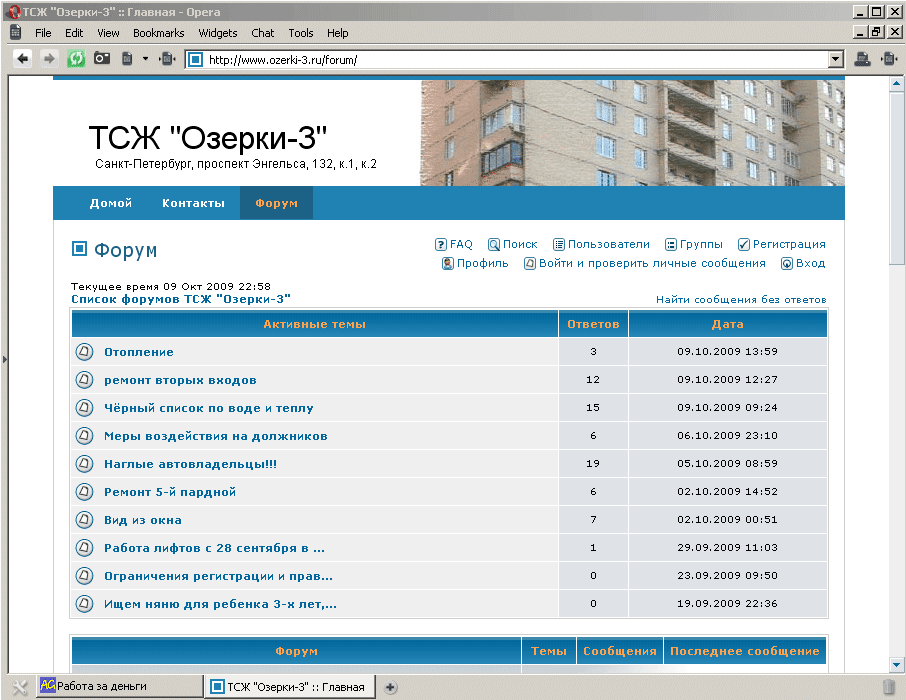The image size is (906, 700).
Task: Open Ищем няню для ребенка topic
Action: [220, 604]
